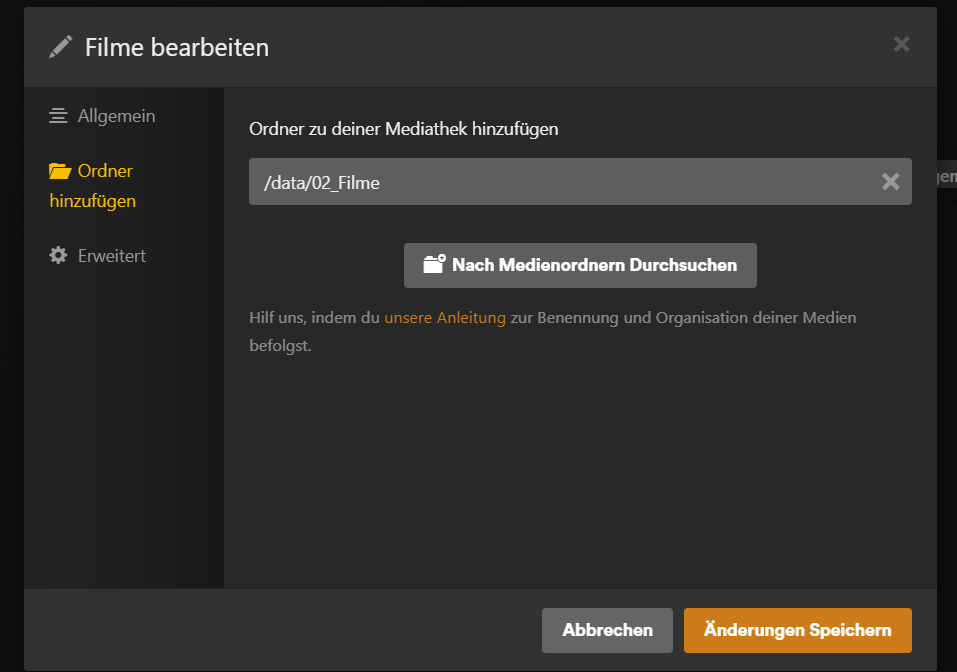This screenshot has height=672, width=957.
Task: Click the word hinzufügen in sidebar label
Action: point(92,201)
